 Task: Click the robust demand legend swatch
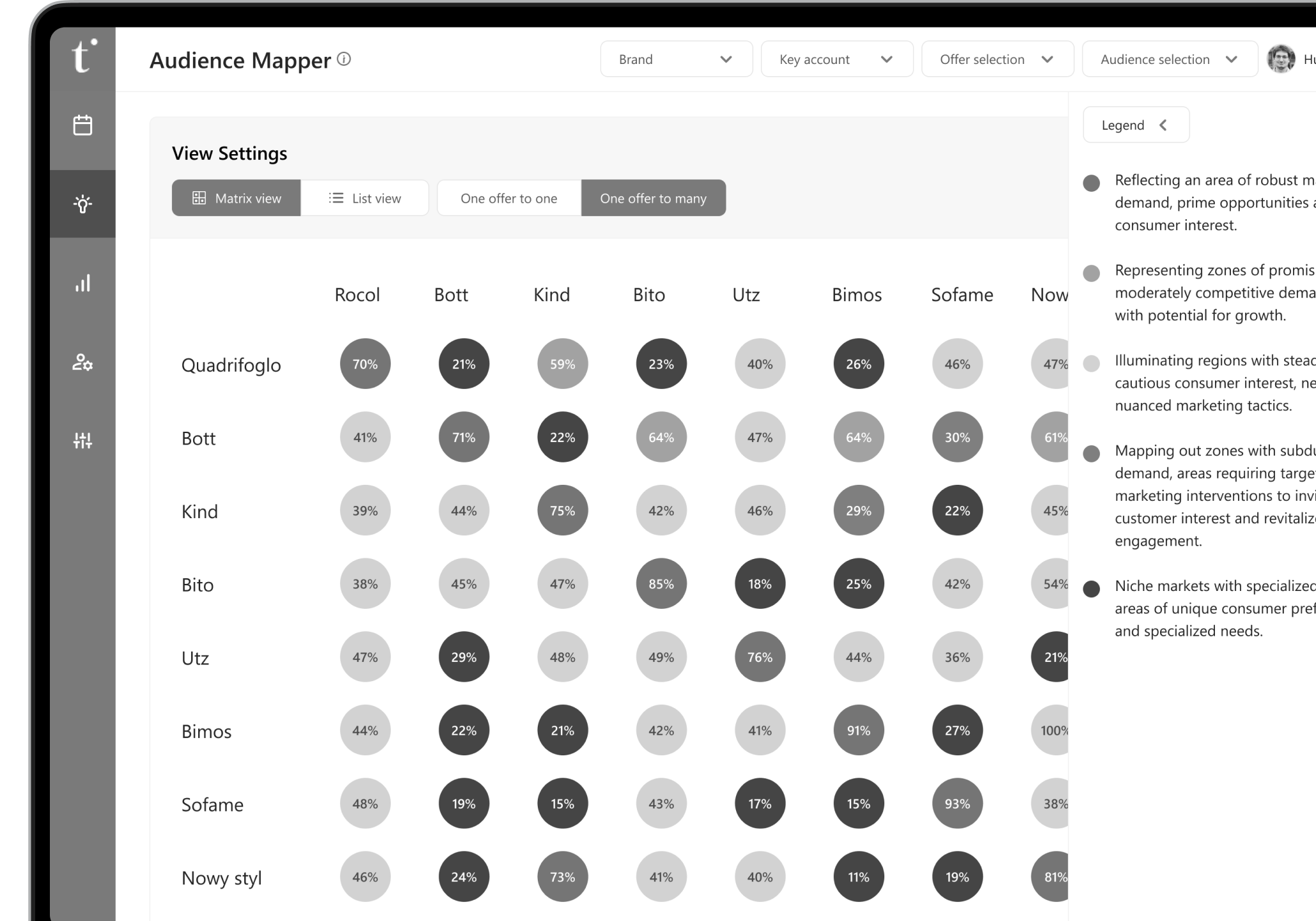[x=1092, y=183]
